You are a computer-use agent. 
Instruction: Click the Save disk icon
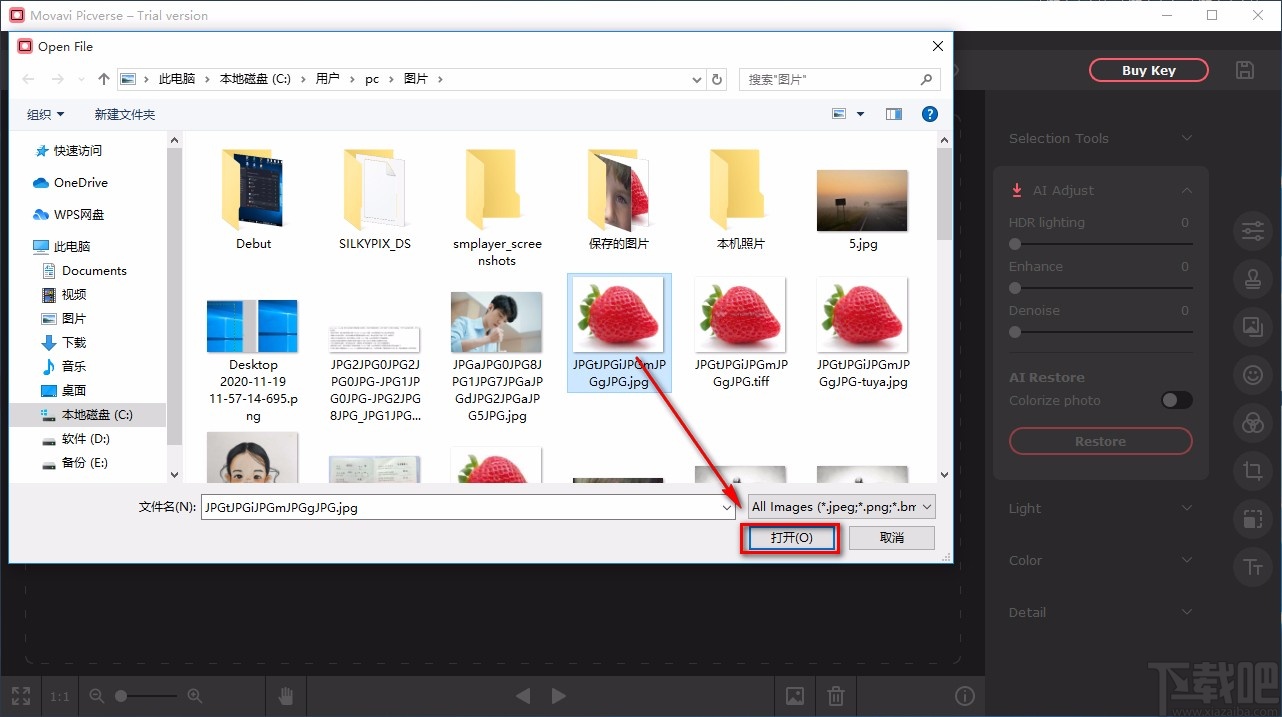pos(1244,69)
